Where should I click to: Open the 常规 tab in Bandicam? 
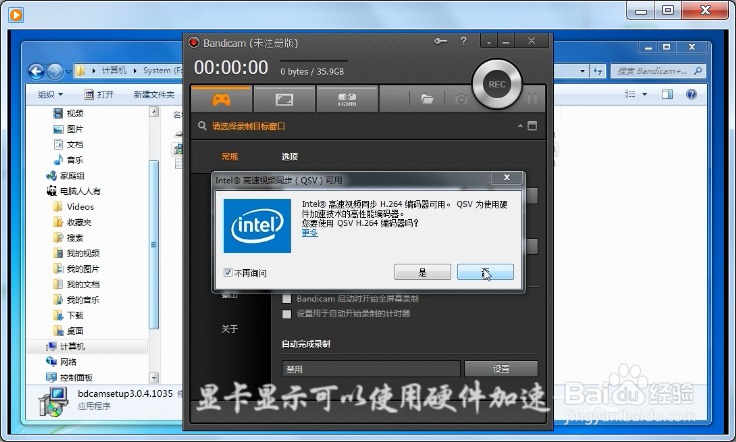[x=230, y=156]
